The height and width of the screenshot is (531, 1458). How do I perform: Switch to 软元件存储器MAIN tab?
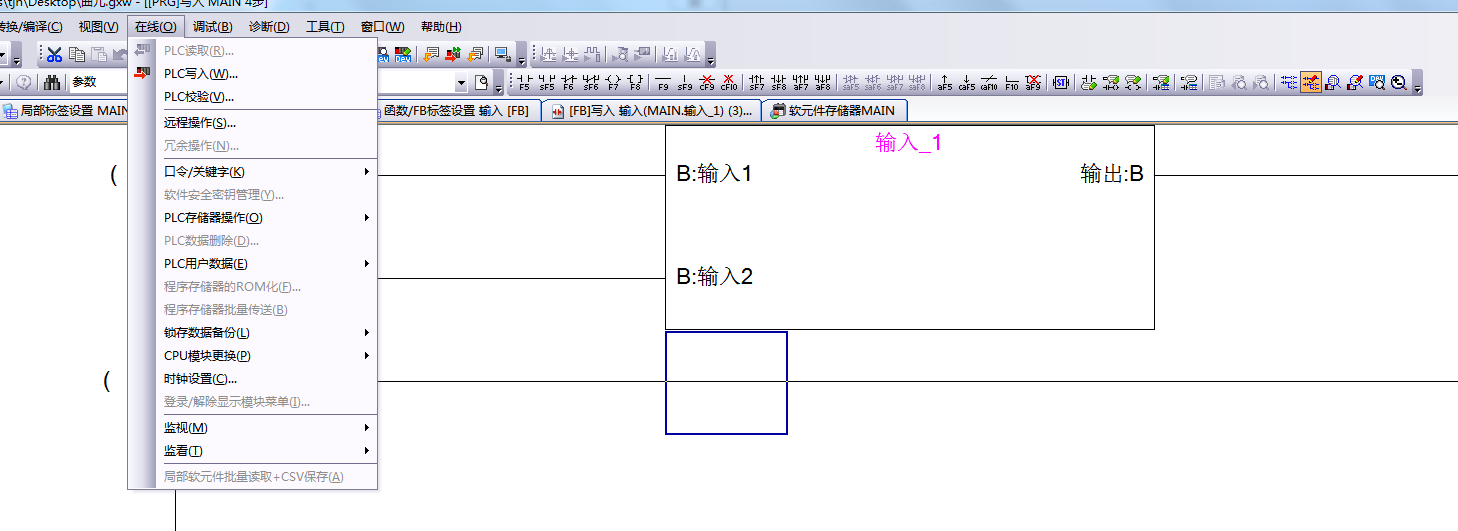(834, 111)
